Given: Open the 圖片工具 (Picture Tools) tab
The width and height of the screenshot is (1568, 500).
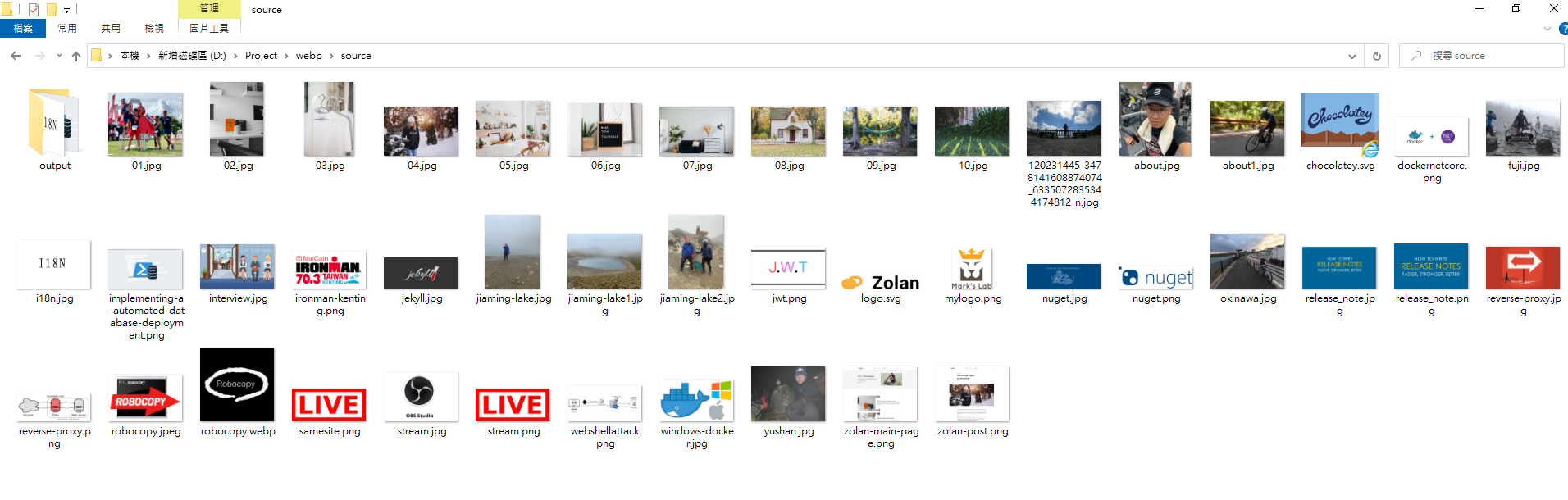Looking at the screenshot, I should pyautogui.click(x=209, y=29).
